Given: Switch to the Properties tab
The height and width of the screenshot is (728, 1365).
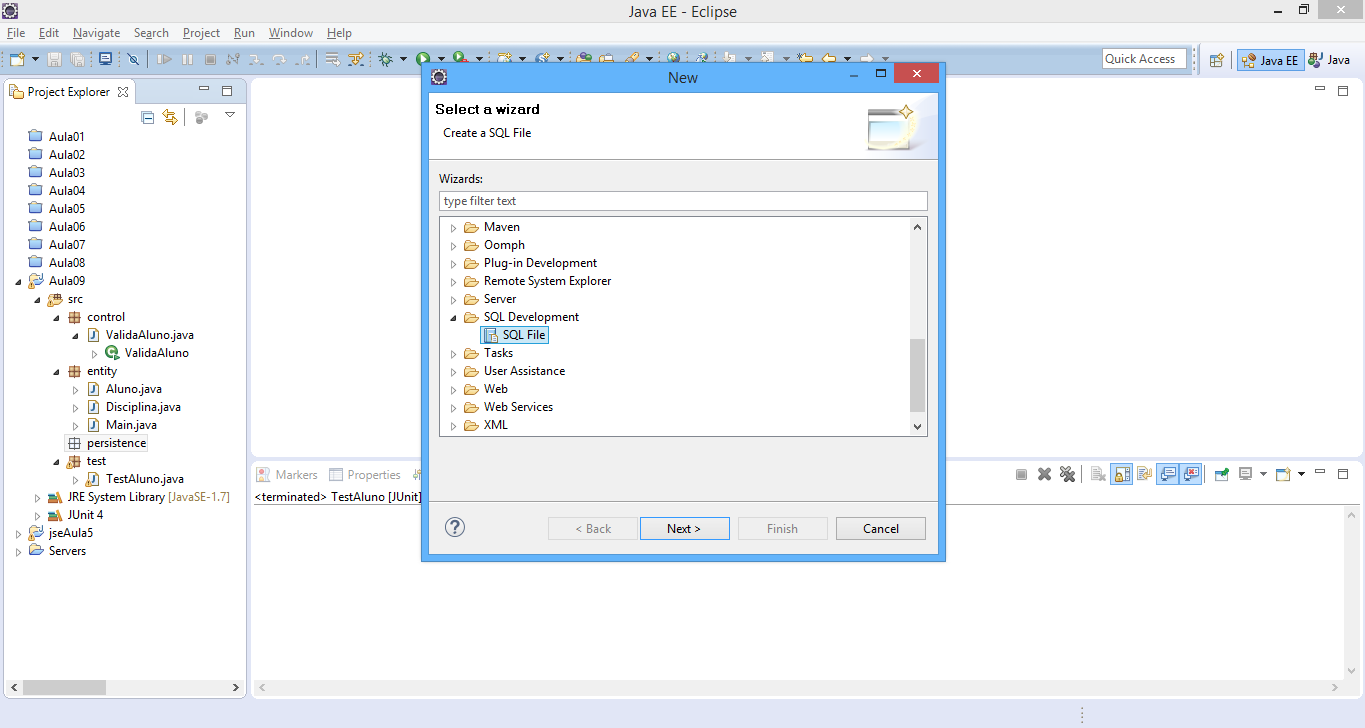Looking at the screenshot, I should 365,475.
